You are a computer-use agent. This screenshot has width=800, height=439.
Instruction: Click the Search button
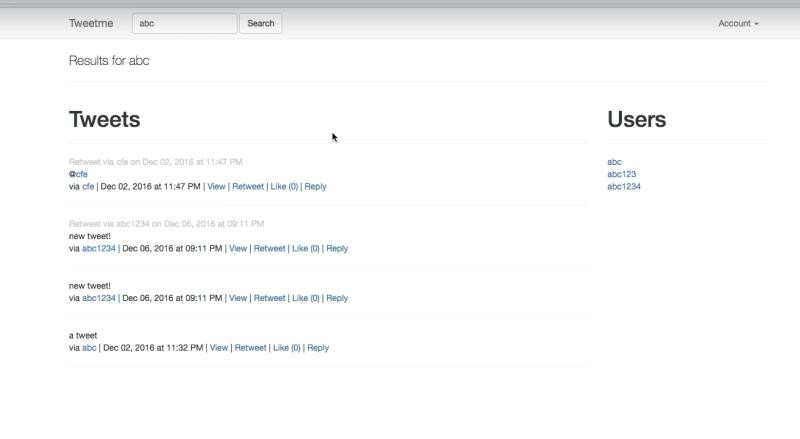(261, 23)
